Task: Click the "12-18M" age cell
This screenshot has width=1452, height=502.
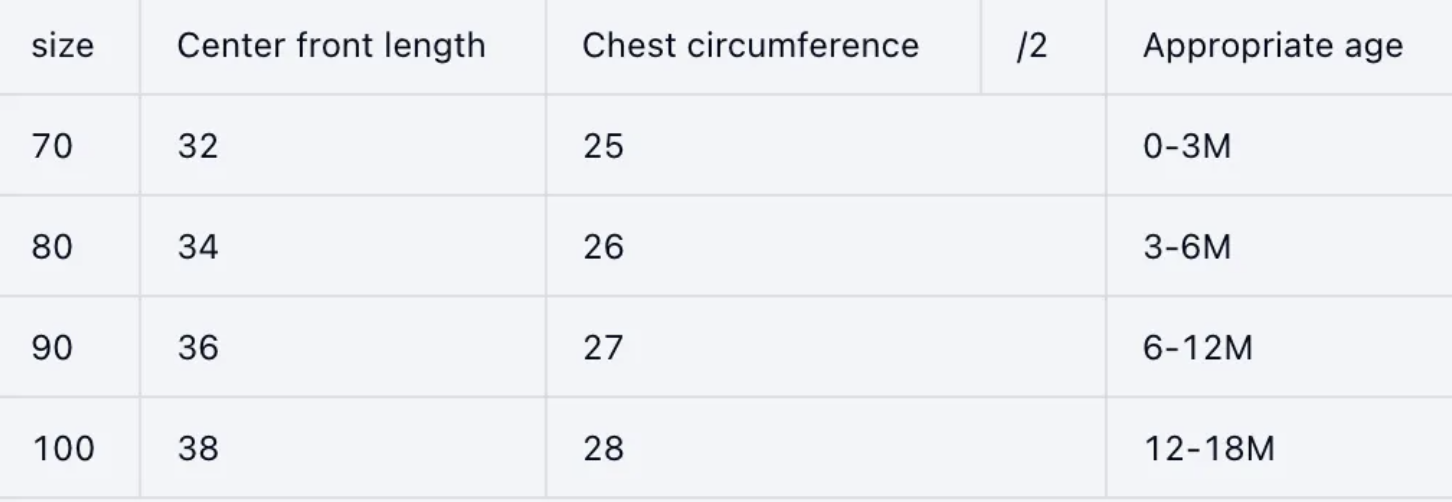Action: click(1208, 449)
